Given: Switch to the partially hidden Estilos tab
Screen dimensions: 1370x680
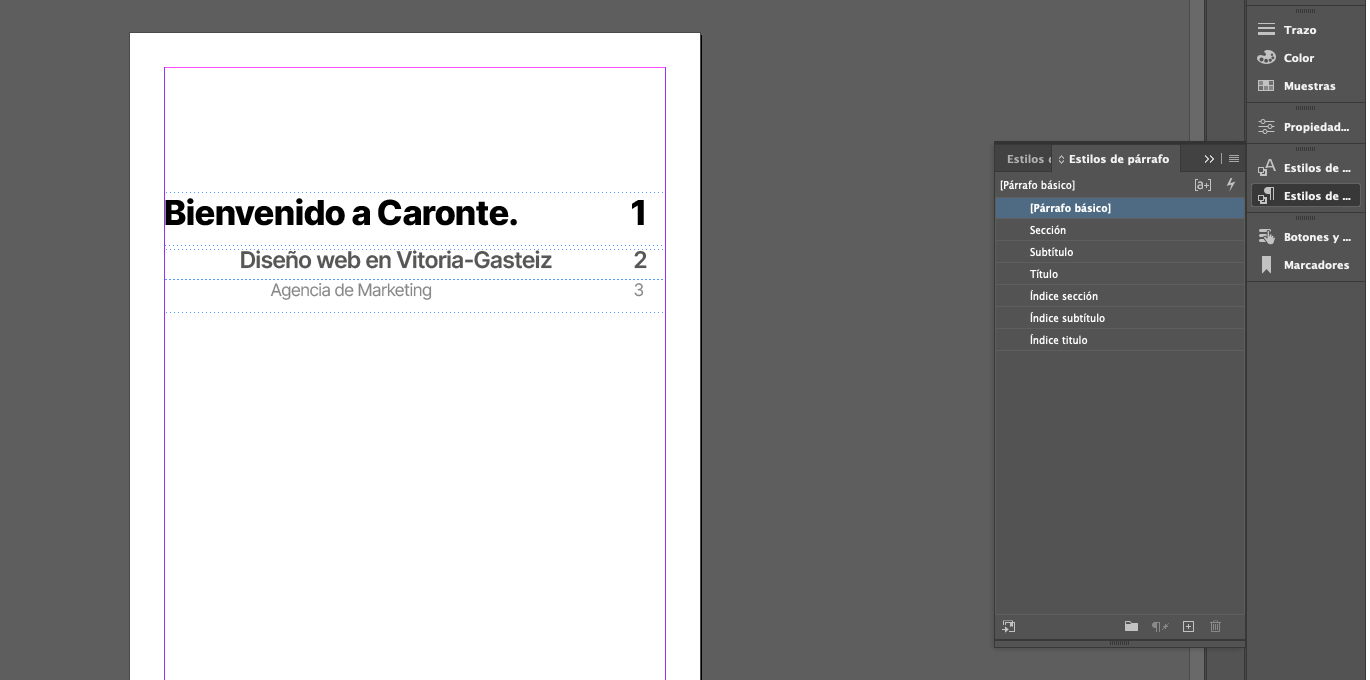Looking at the screenshot, I should click(x=1024, y=158).
